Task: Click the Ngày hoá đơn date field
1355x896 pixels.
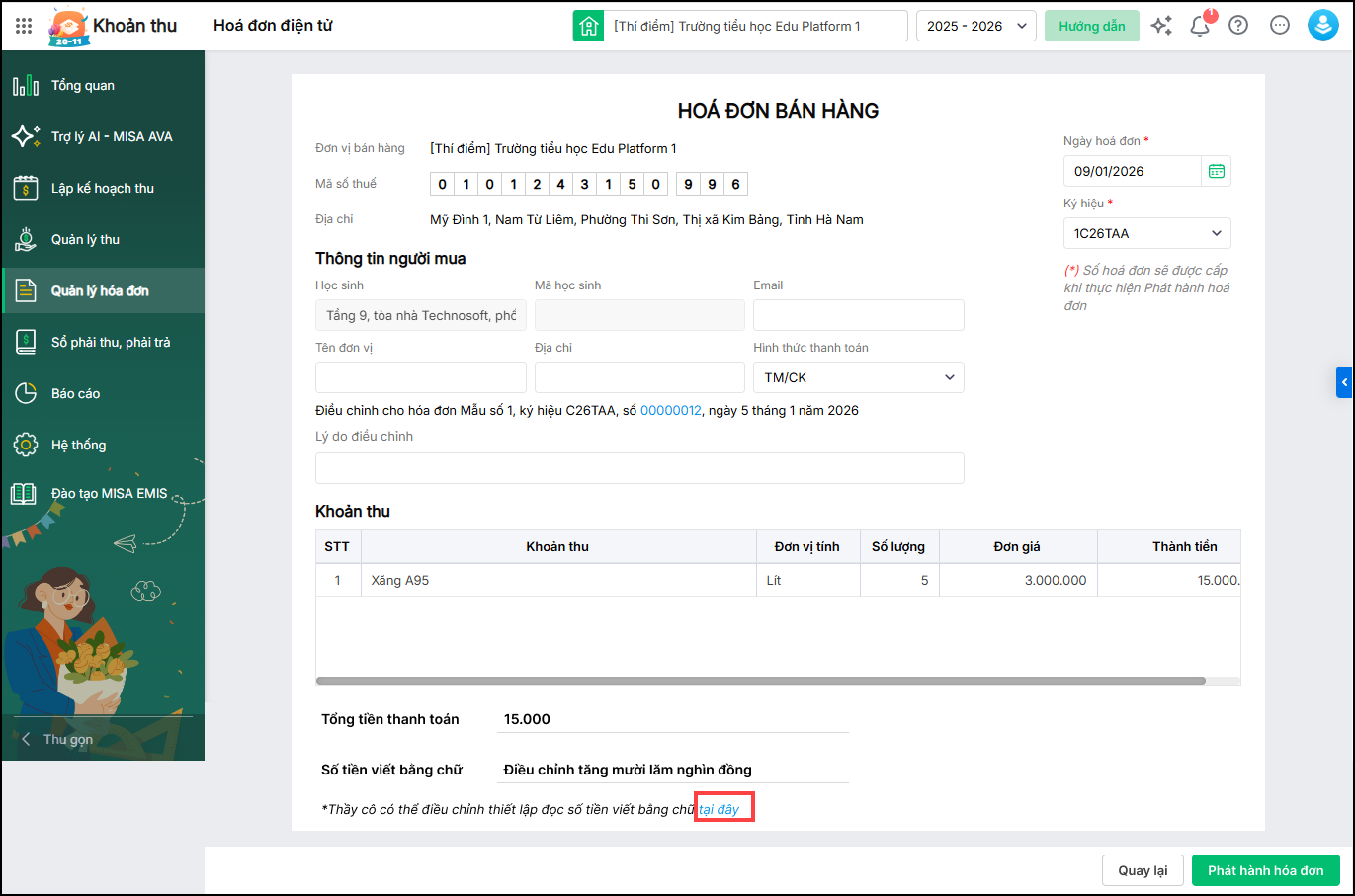Action: pos(1133,171)
